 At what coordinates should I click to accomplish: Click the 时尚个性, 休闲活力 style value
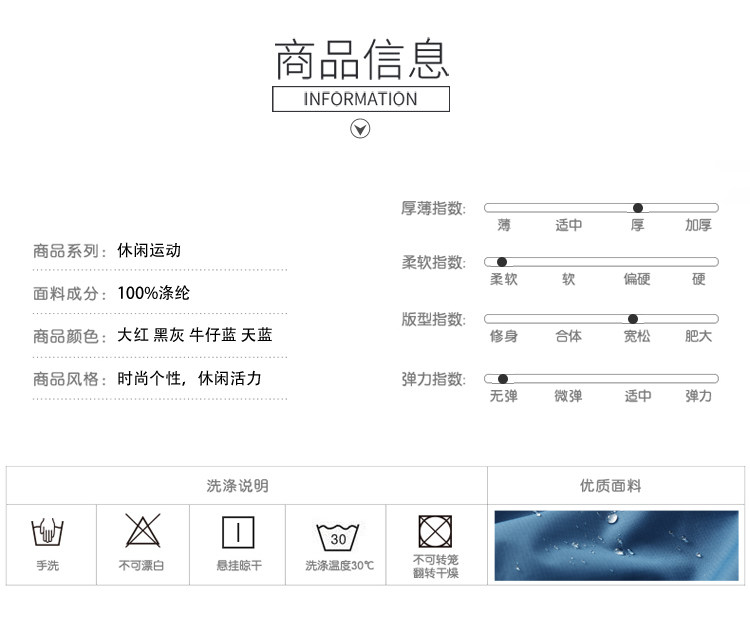[x=189, y=378]
